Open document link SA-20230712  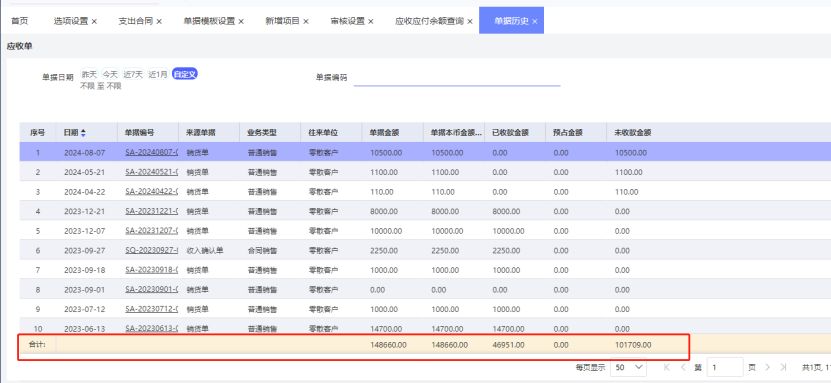coord(152,309)
